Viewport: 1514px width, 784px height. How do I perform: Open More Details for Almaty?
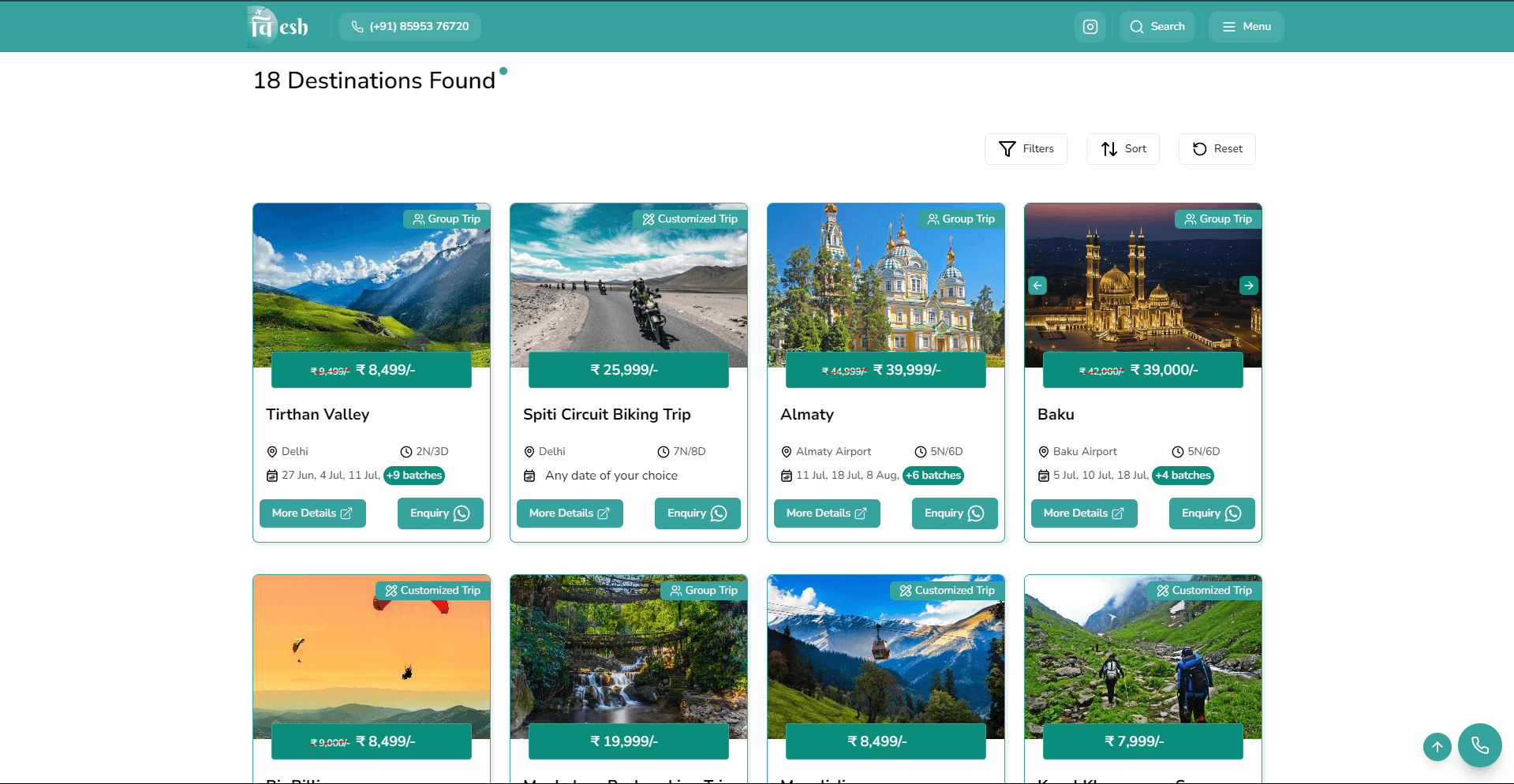pos(827,513)
